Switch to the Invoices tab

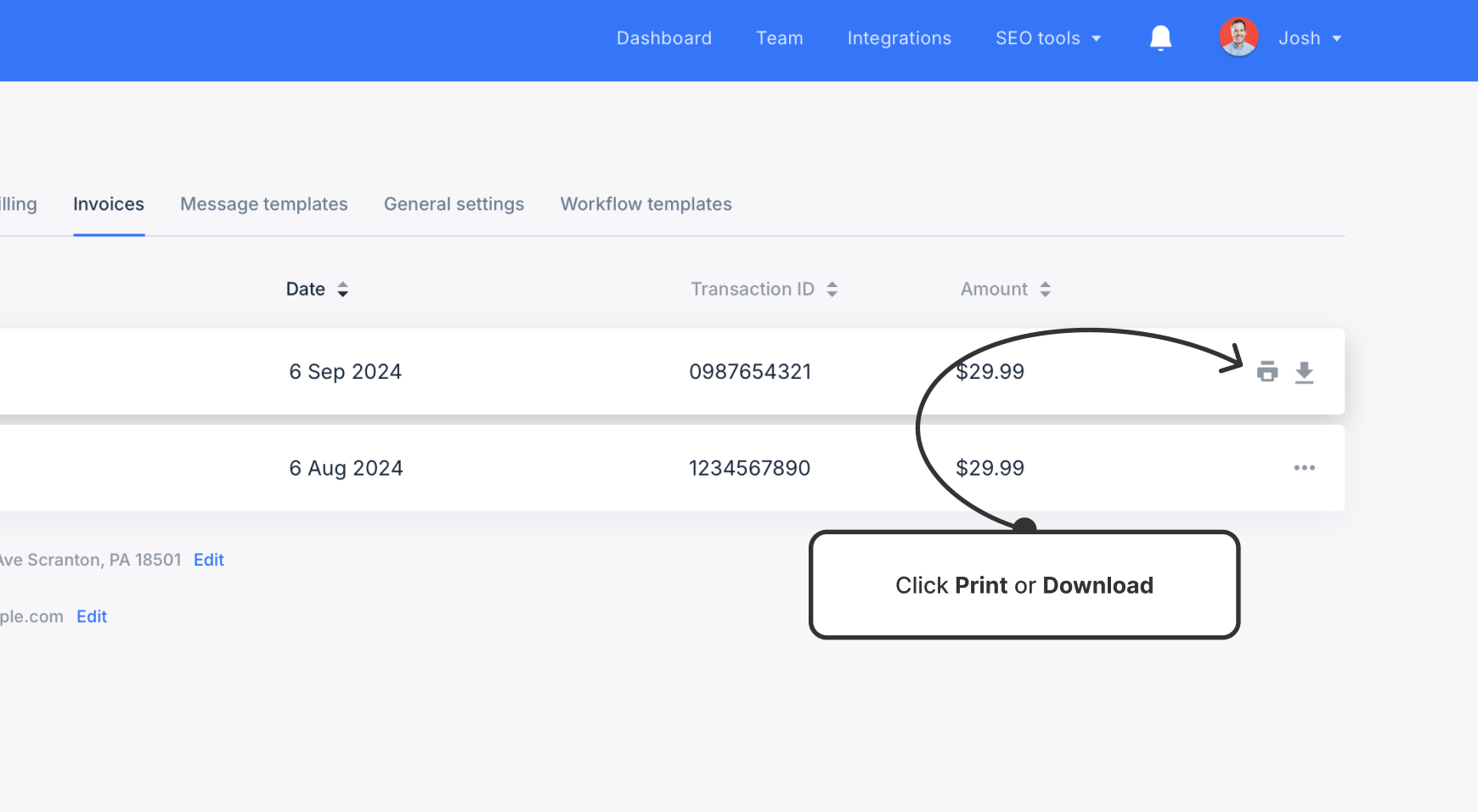pos(108,204)
